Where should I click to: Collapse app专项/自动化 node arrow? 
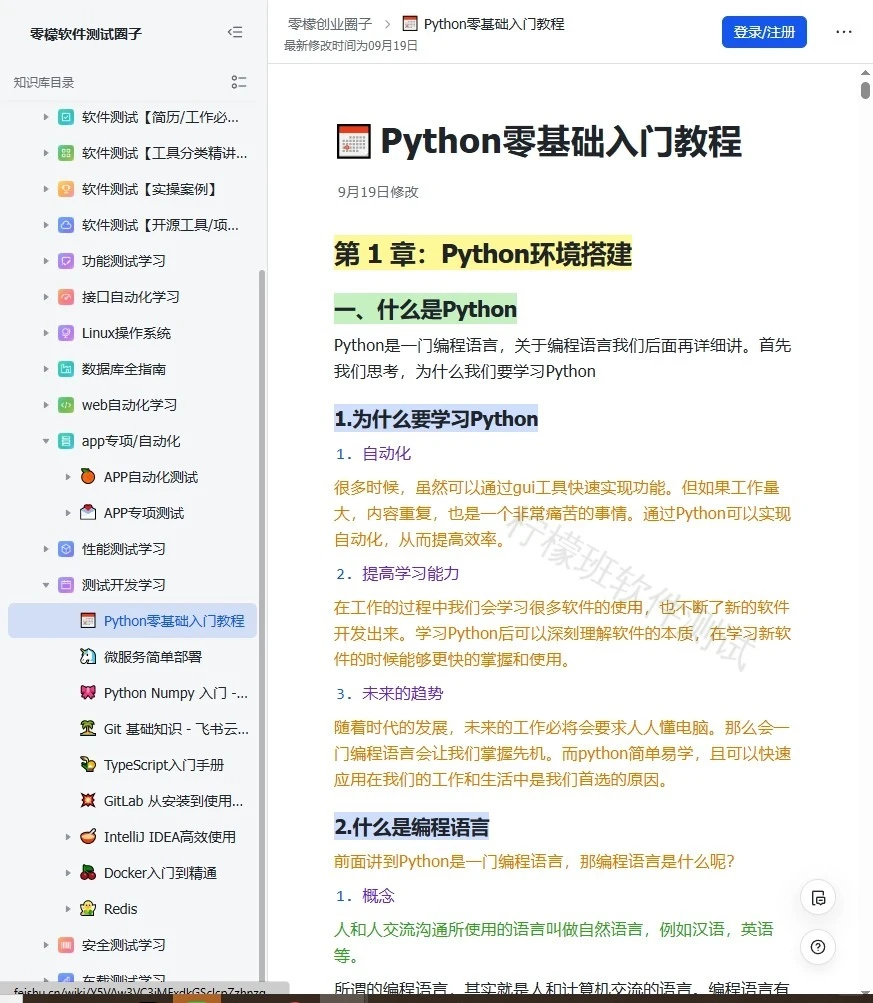46,441
